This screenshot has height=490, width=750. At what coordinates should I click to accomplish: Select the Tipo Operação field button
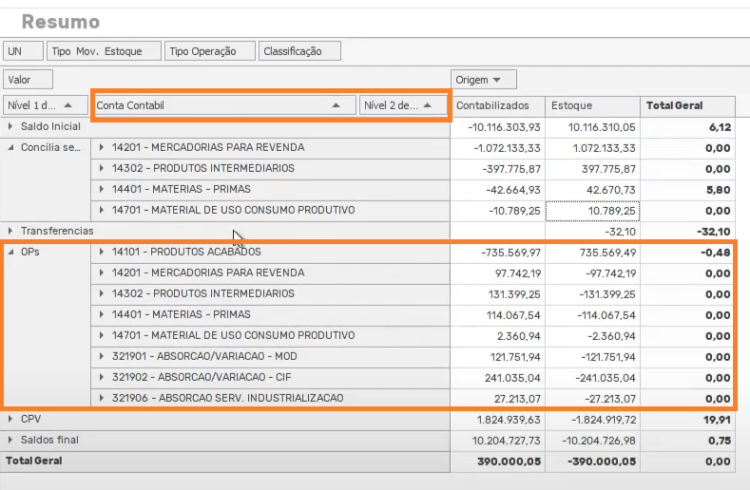(210, 51)
